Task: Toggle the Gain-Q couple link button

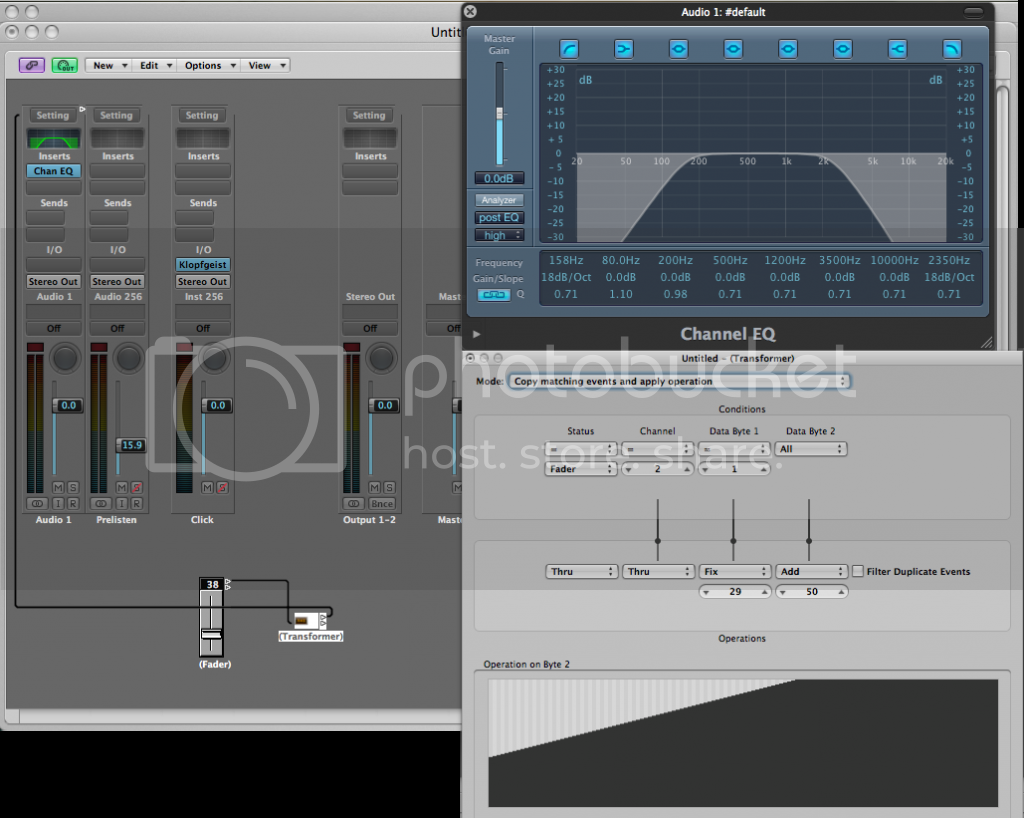Action: [493, 295]
